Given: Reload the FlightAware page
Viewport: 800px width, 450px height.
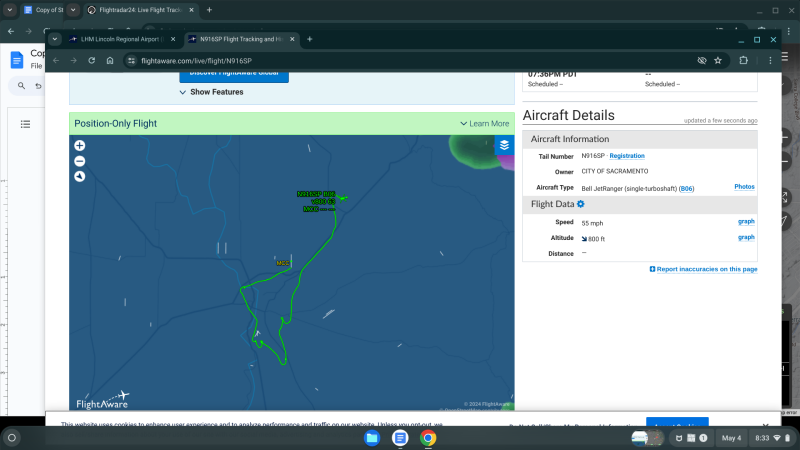Looking at the screenshot, I should pos(92,61).
